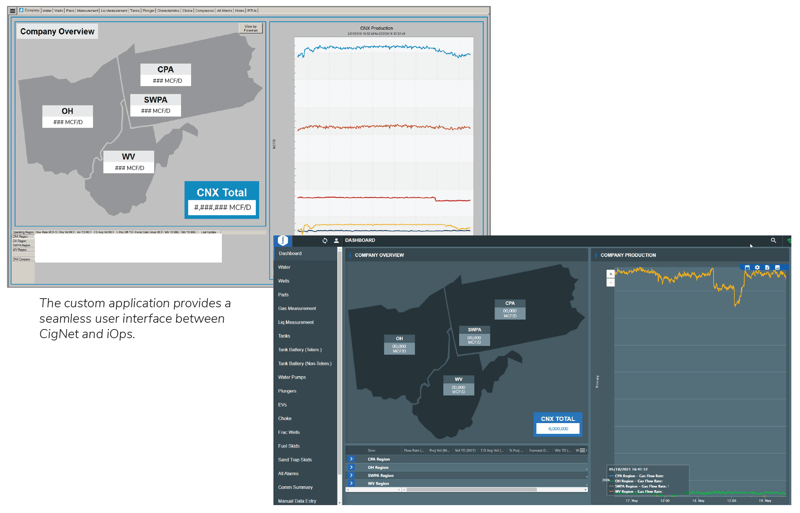Viewport: 800px width, 513px height.
Task: Click the document export icon on chart
Action: pos(767,267)
